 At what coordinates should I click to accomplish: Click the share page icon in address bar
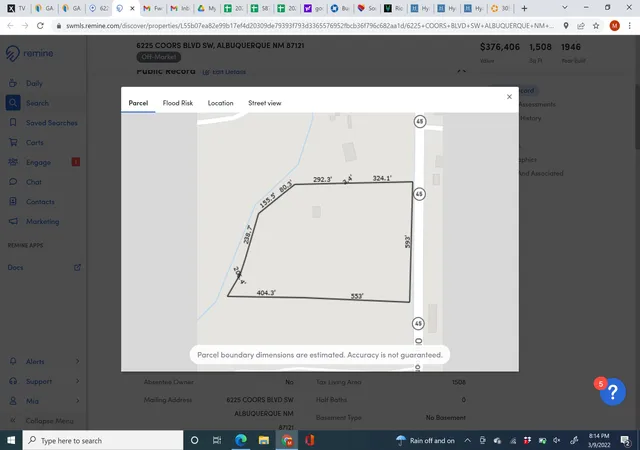coord(580,26)
